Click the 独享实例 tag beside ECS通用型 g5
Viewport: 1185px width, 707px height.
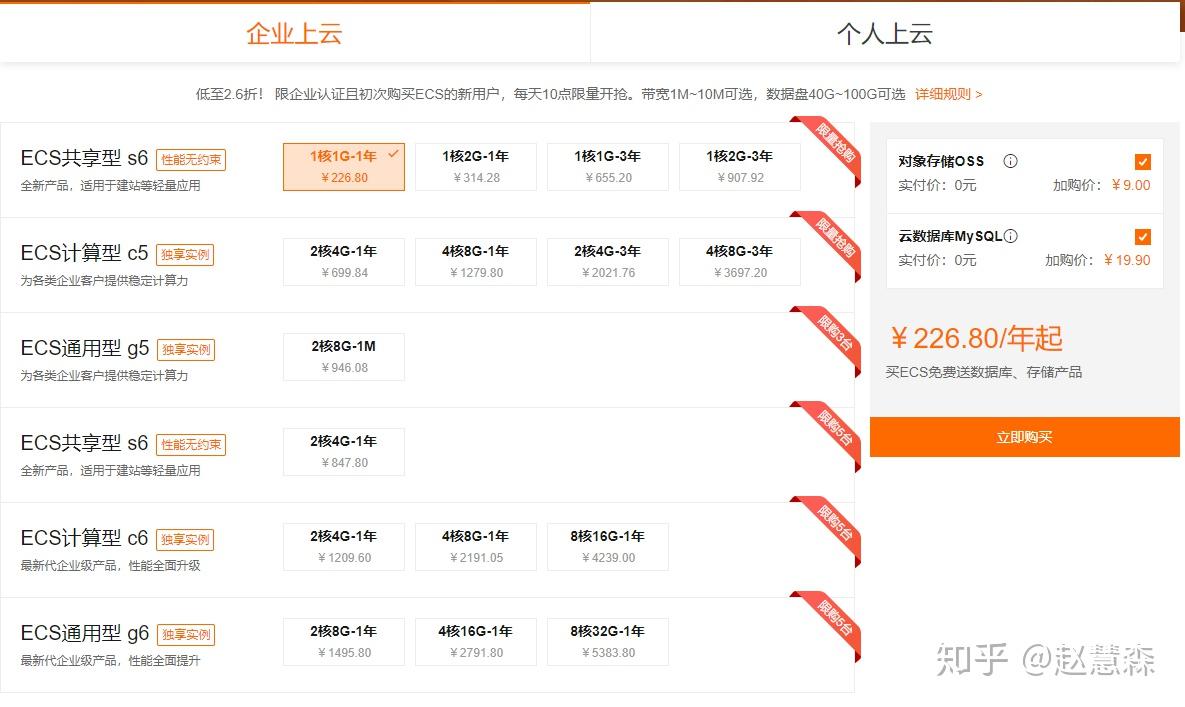point(186,350)
